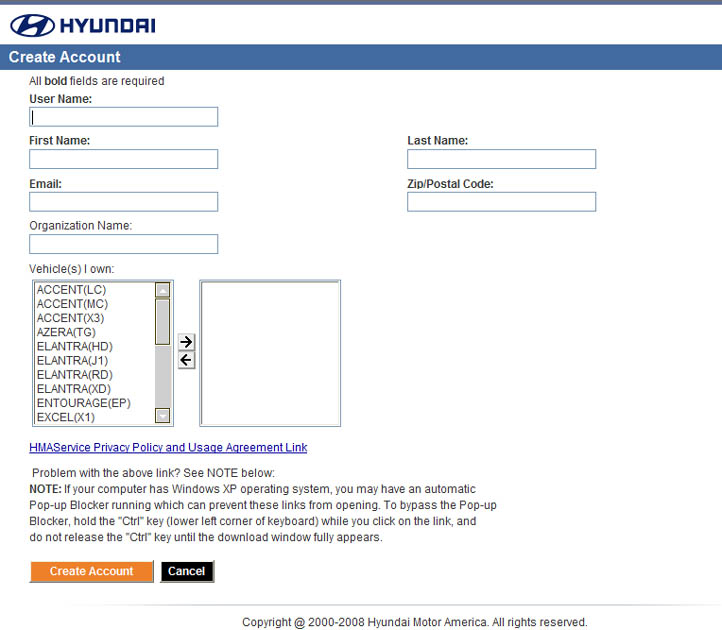
Task: Select EXCEL(X1) vehicle option
Action: pos(68,416)
